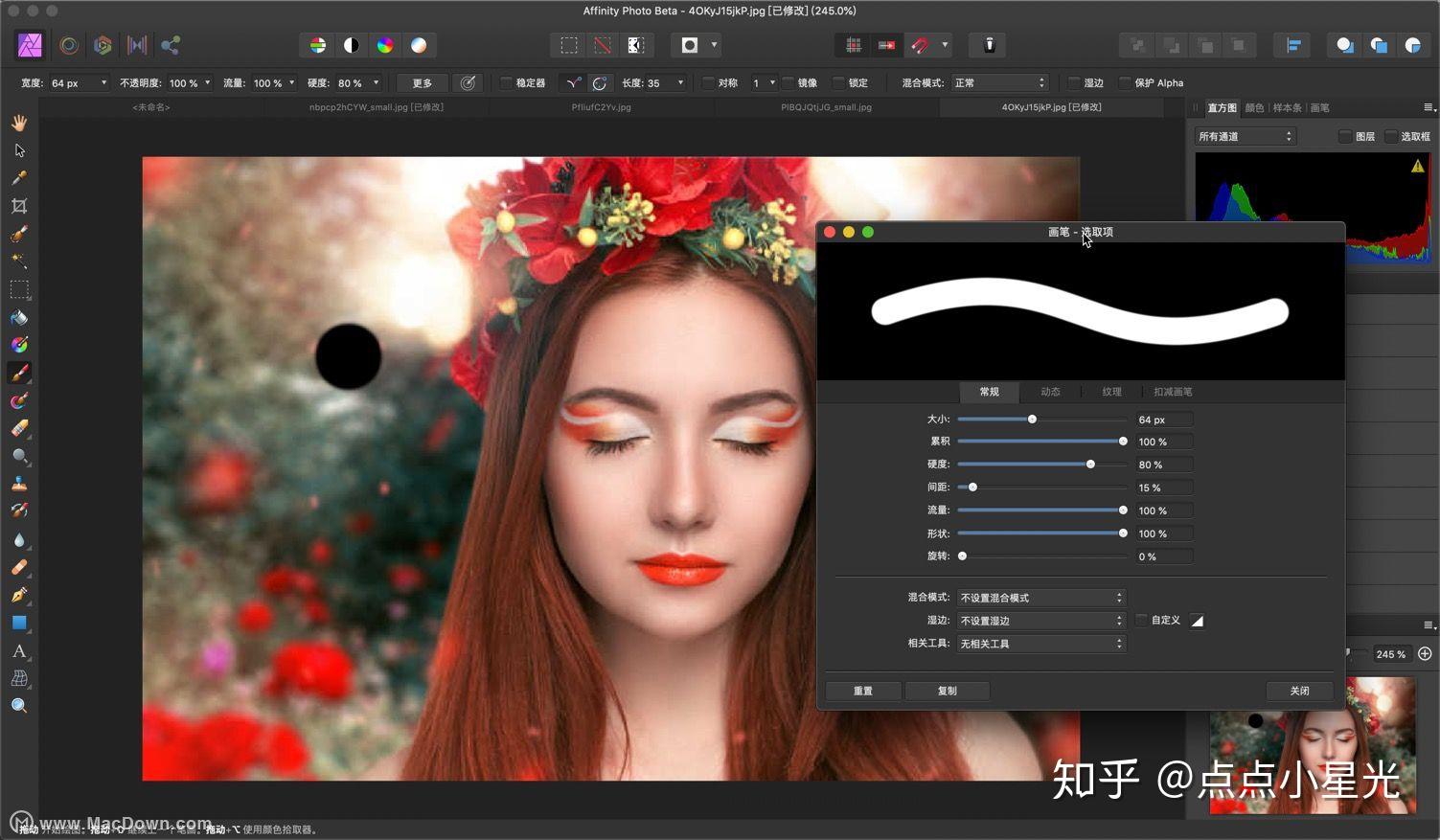Open the Zoom tool at sidebar bottom
The width and height of the screenshot is (1440, 840).
coord(19,706)
